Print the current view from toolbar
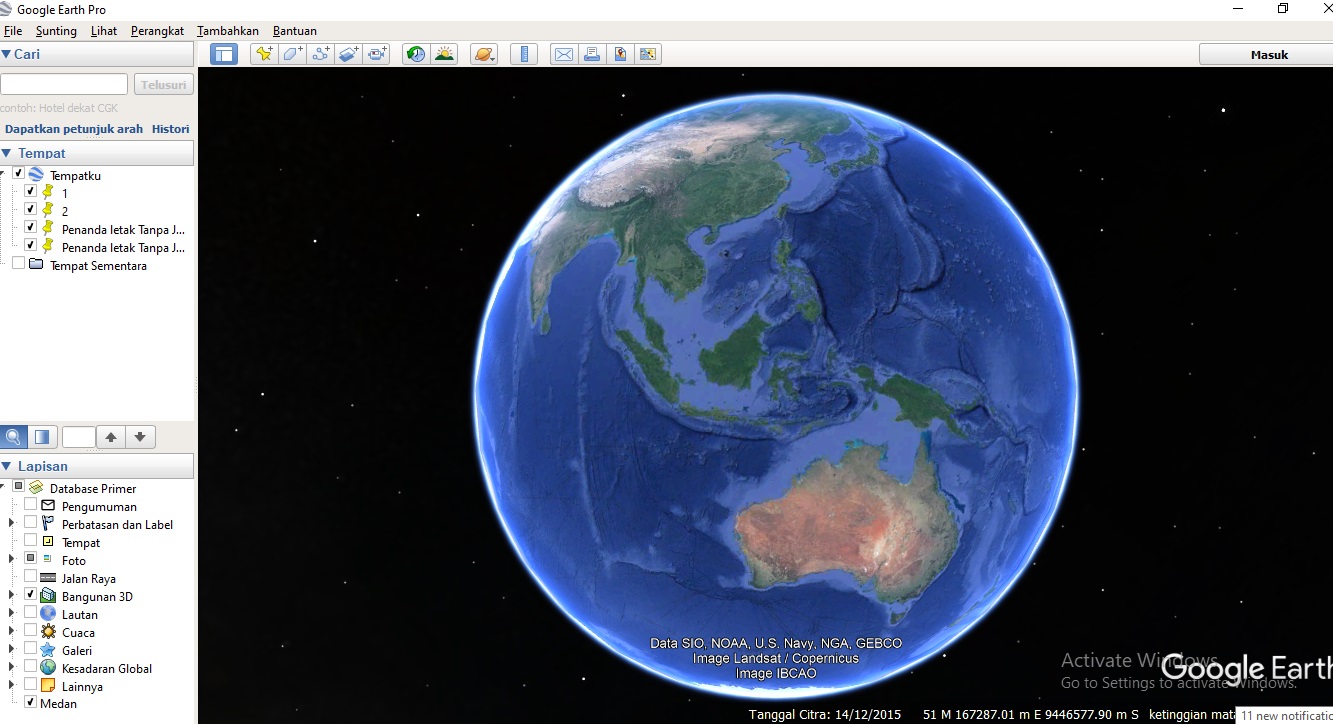This screenshot has height=724, width=1333. coord(592,54)
